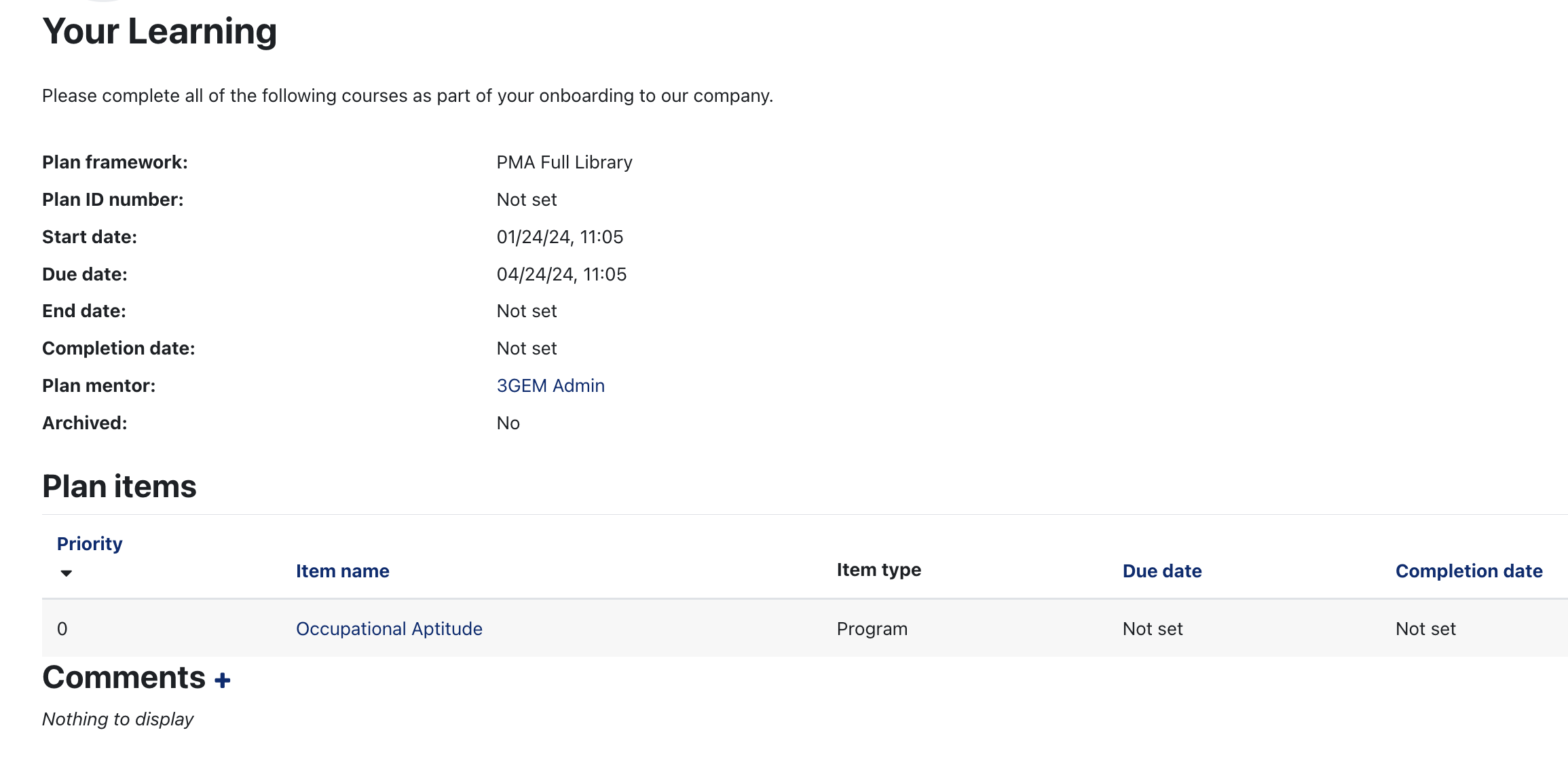This screenshot has width=1568, height=758.
Task: Click the plus icon next to Comments
Action: tap(223, 680)
